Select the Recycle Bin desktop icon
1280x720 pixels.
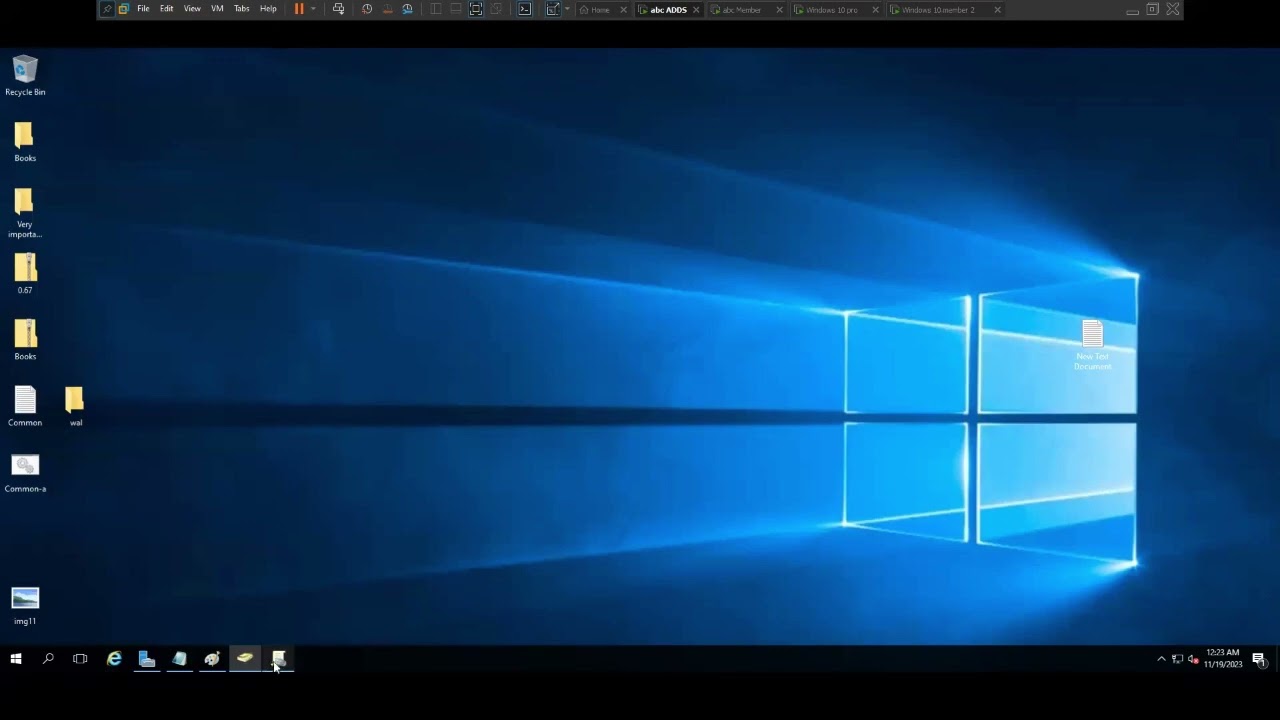(25, 76)
